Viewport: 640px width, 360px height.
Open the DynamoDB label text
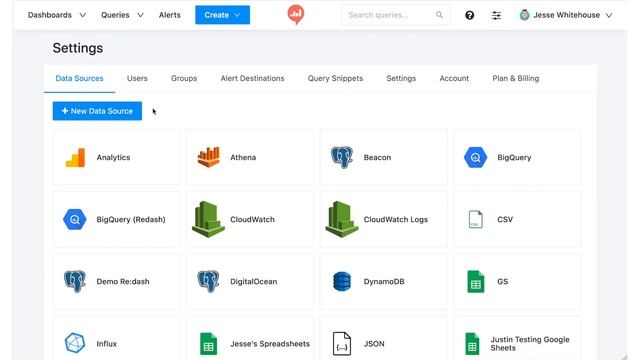(x=384, y=282)
